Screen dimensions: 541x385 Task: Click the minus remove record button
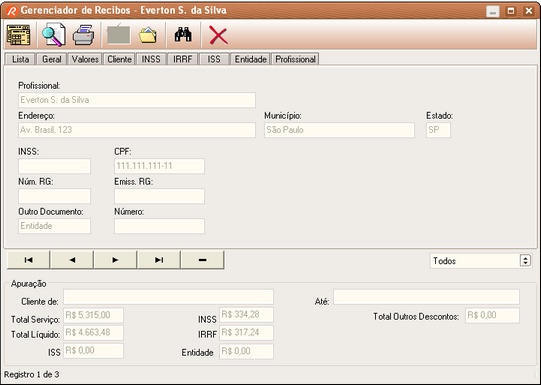203,260
